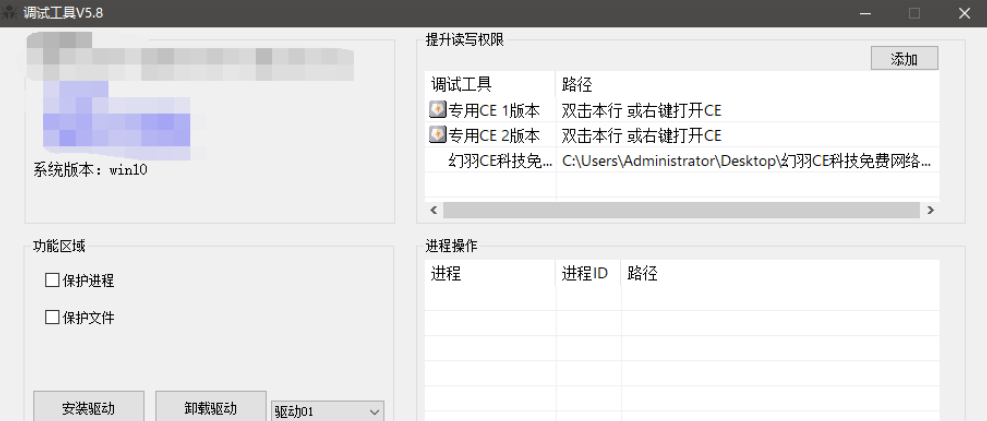Enable the 保护进程 checkbox
The height and width of the screenshot is (421, 987).
53,281
